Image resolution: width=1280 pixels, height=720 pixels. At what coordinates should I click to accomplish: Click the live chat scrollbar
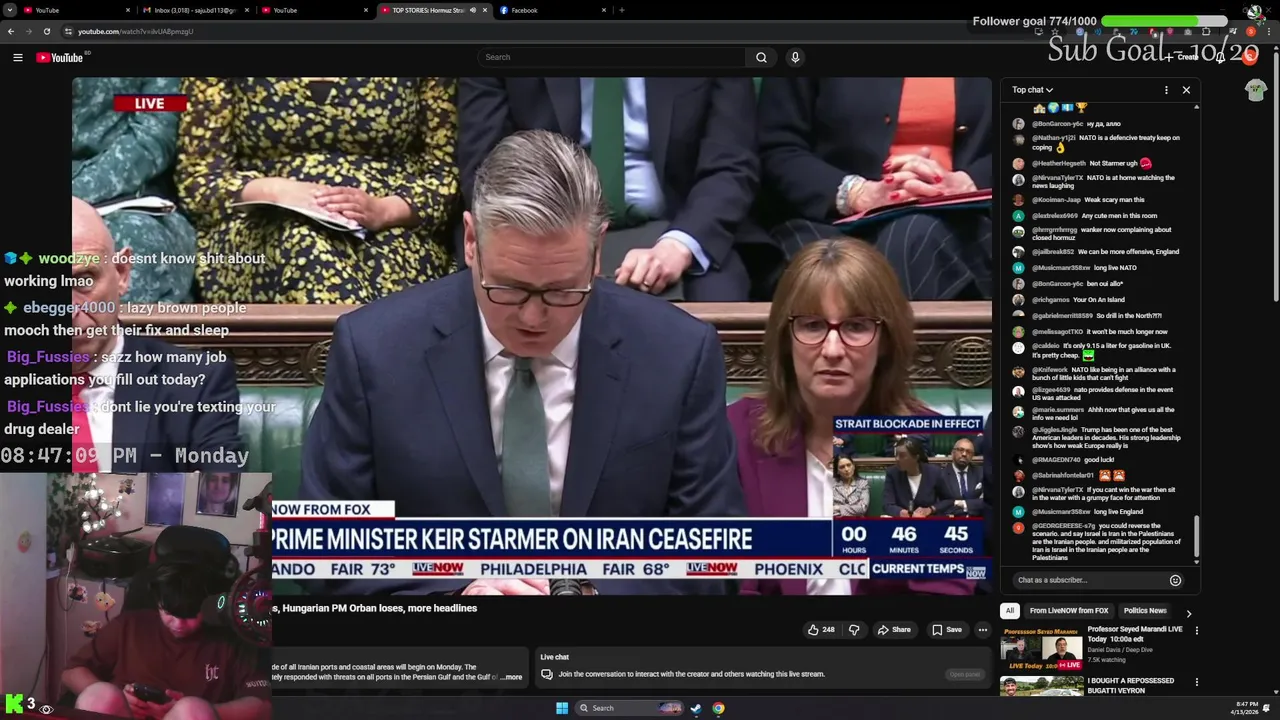tap(1196, 538)
